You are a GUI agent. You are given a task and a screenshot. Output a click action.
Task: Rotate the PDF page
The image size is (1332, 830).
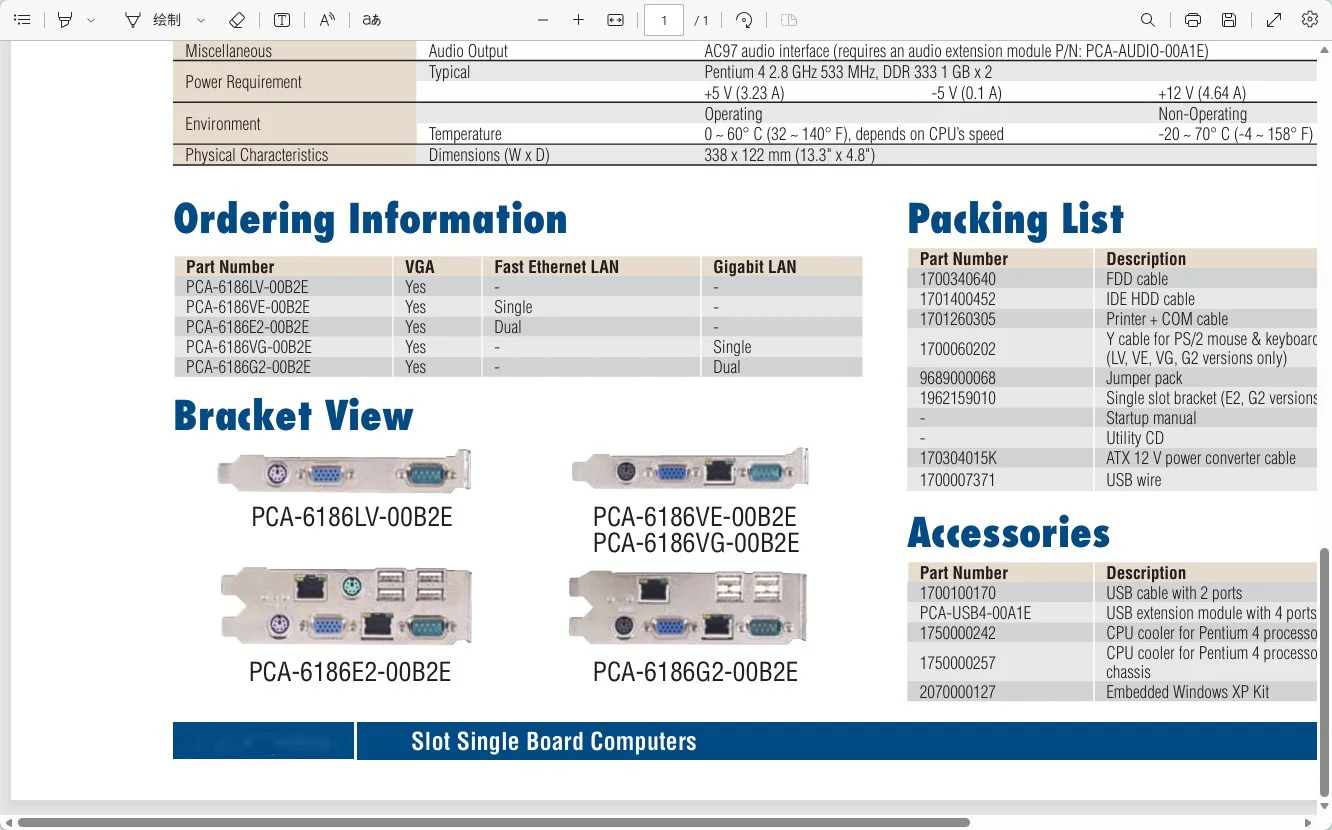coord(744,20)
